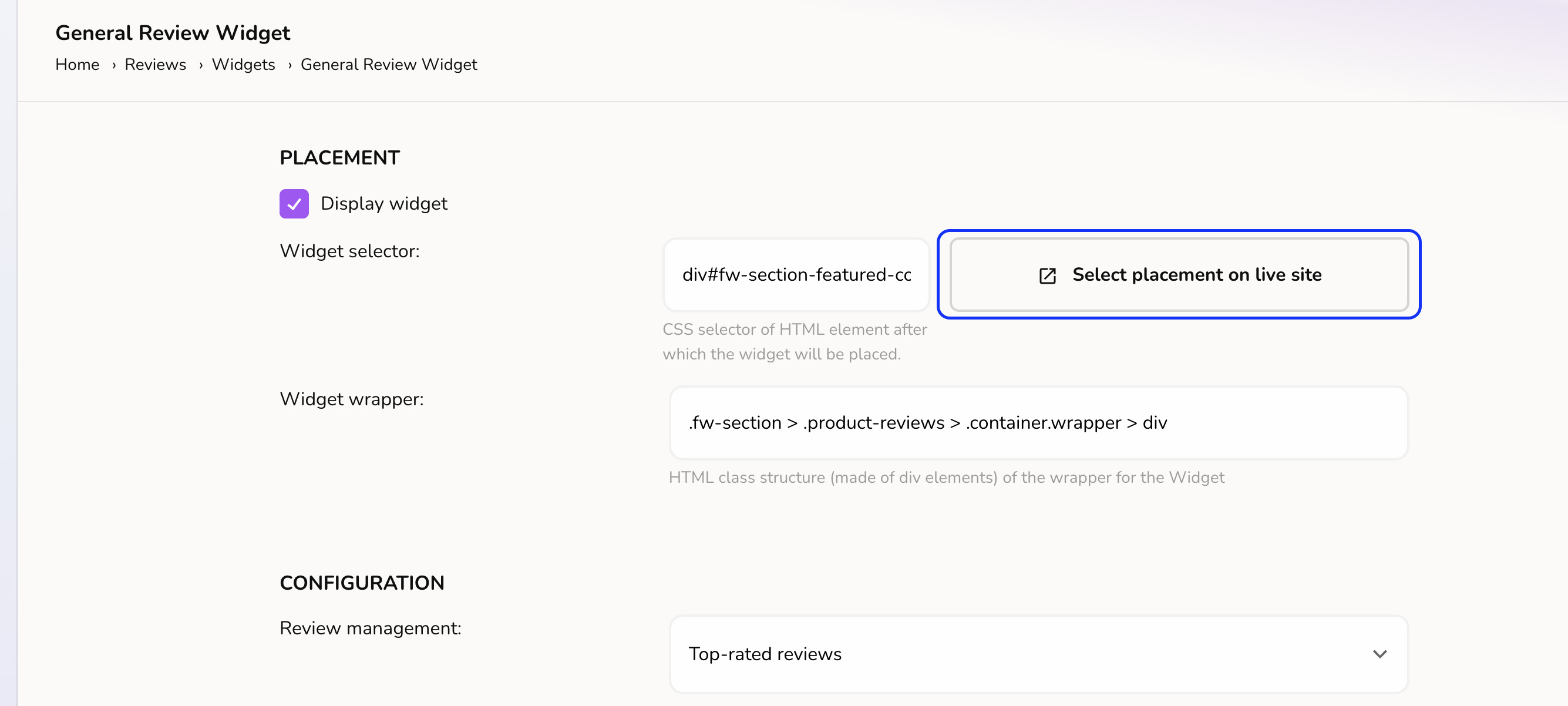Click the Select placement on live site text

[x=1197, y=274]
